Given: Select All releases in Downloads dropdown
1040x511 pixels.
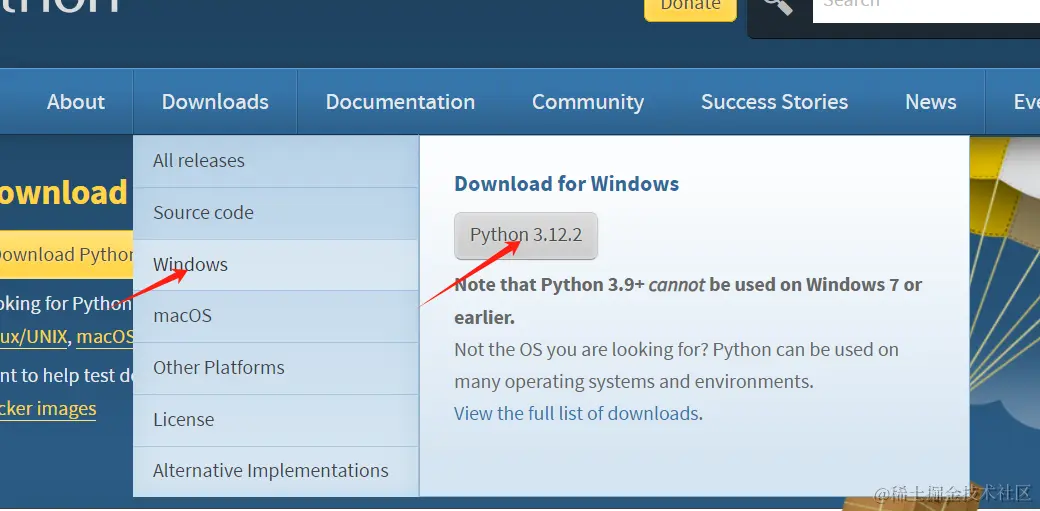Looking at the screenshot, I should pyautogui.click(x=275, y=161).
